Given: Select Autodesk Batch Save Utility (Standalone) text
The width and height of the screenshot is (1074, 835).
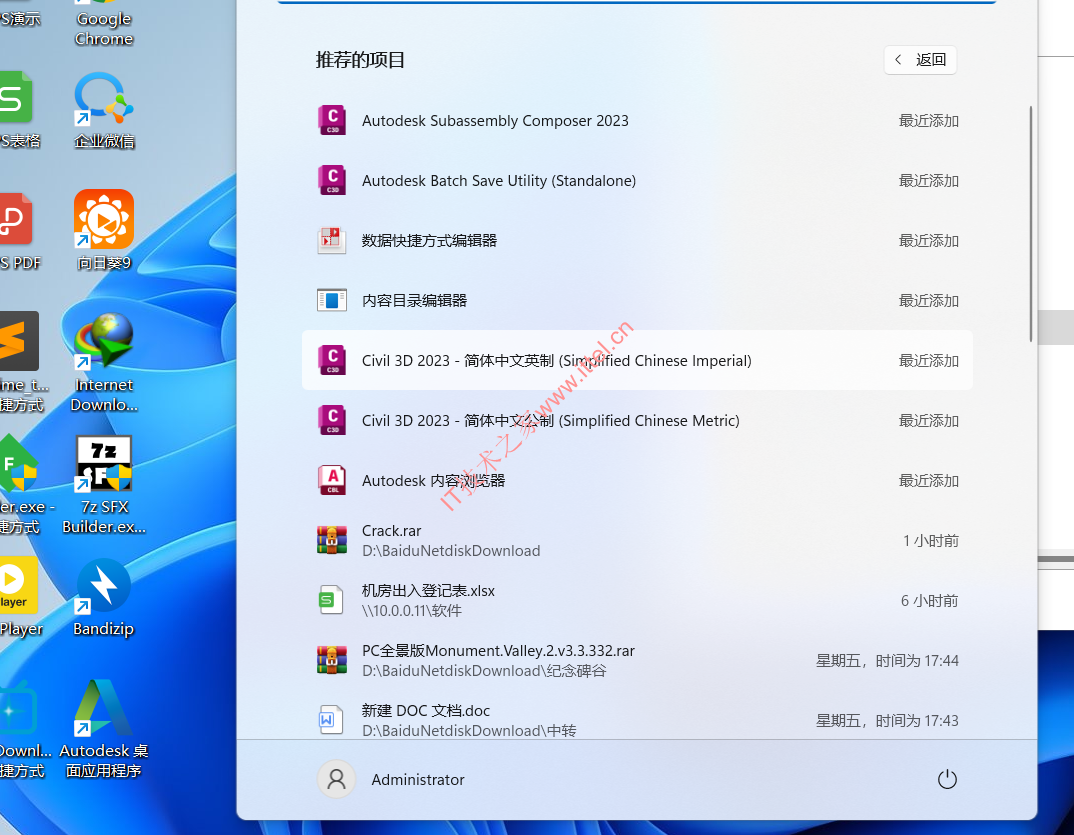Looking at the screenshot, I should pyautogui.click(x=499, y=180).
